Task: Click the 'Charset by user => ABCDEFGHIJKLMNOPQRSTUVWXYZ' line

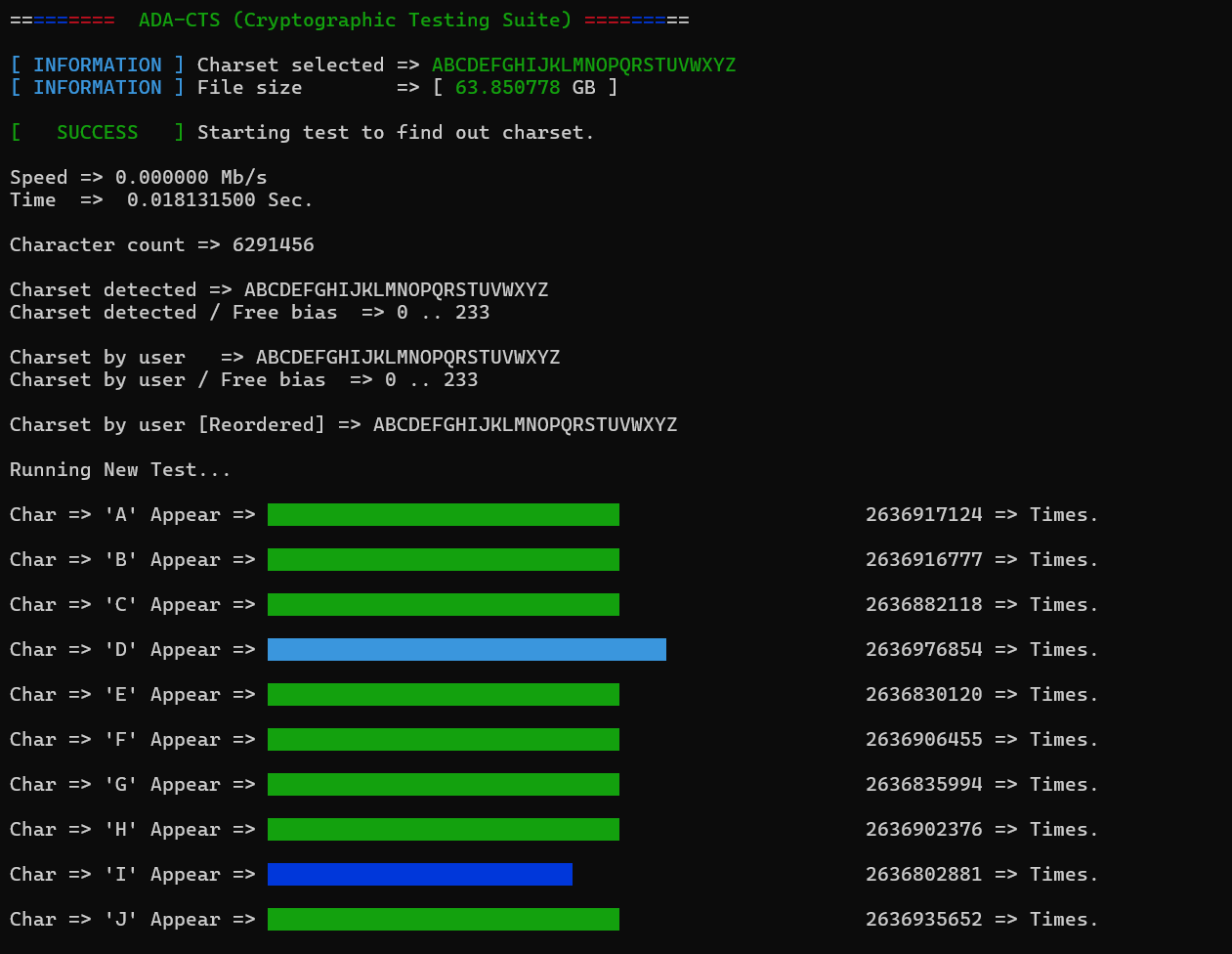Action: pyautogui.click(x=284, y=358)
